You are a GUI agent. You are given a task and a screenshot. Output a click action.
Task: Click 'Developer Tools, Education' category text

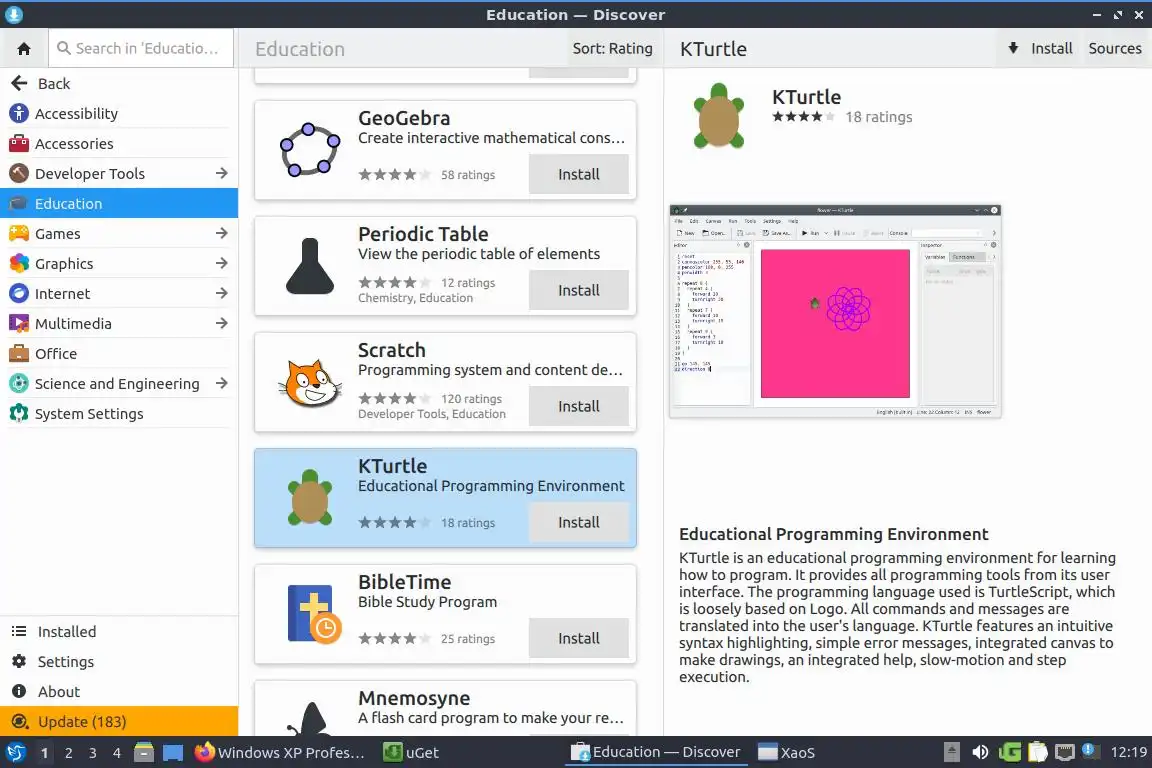431,414
